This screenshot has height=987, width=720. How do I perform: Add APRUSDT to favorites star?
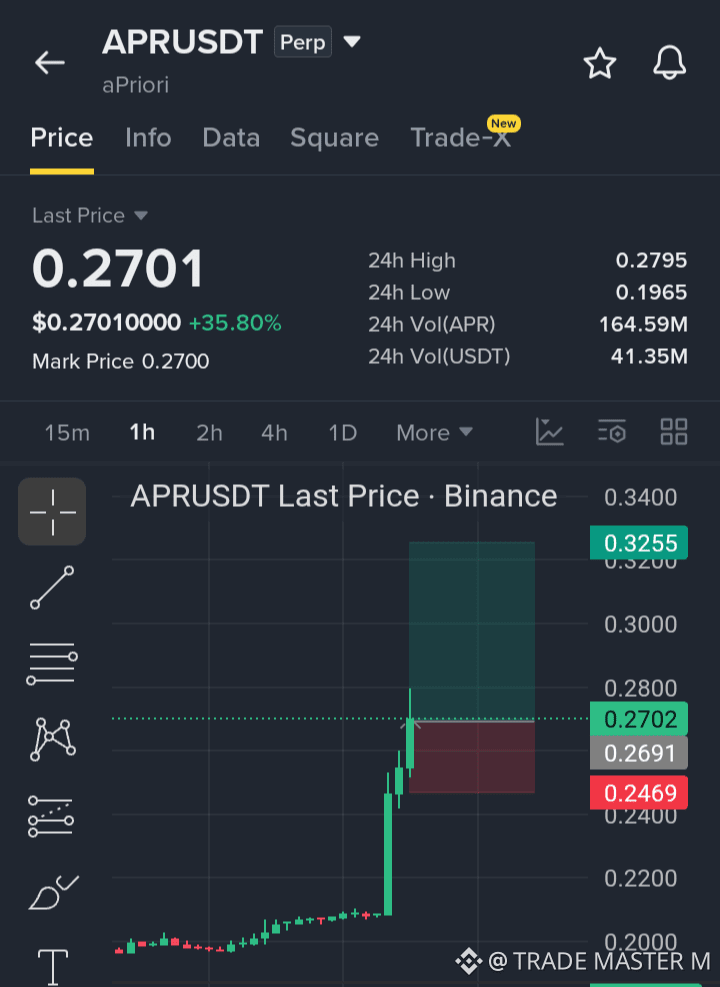[599, 63]
